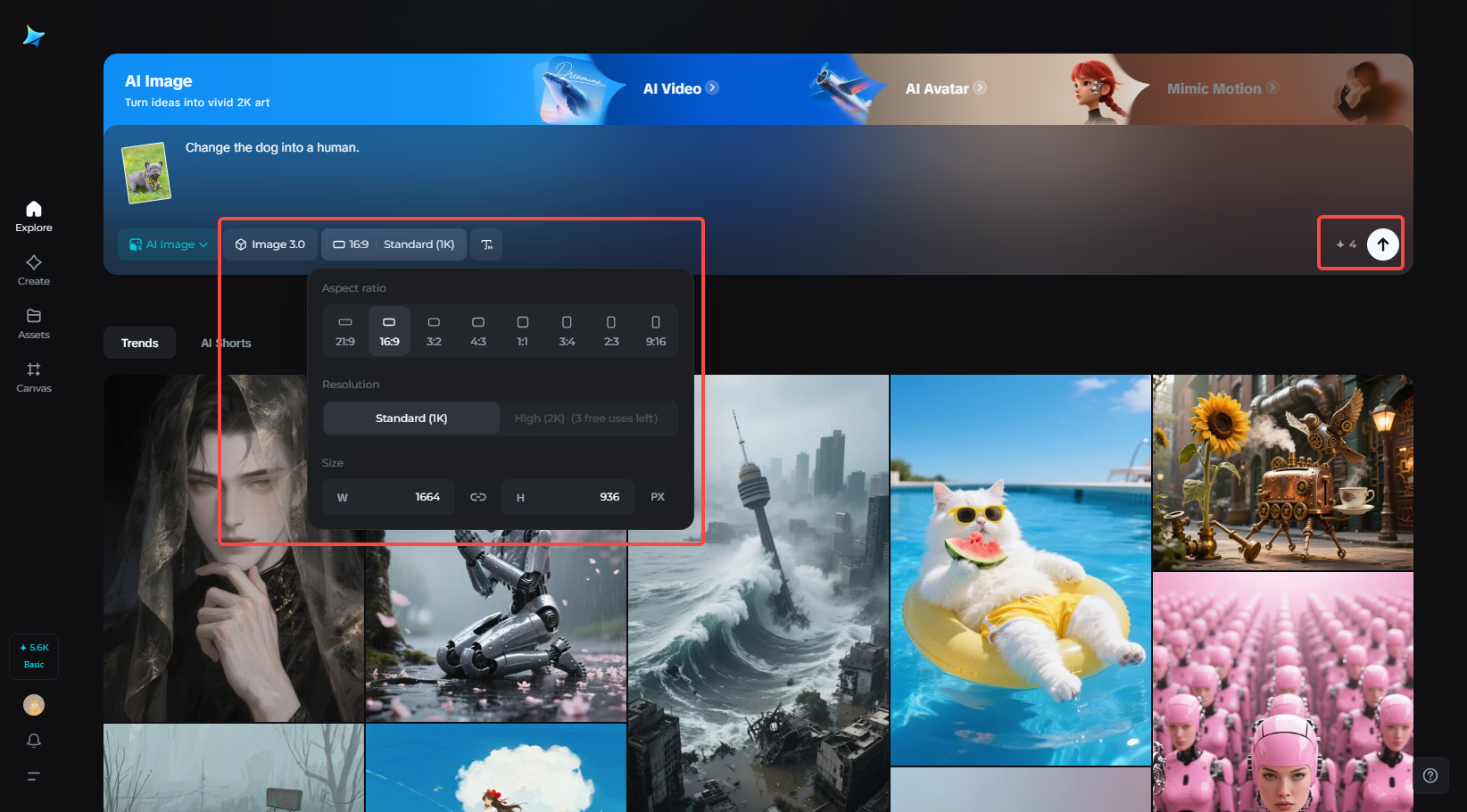Image resolution: width=1467 pixels, height=812 pixels.
Task: Open the Canvas workspace
Action: 34,377
